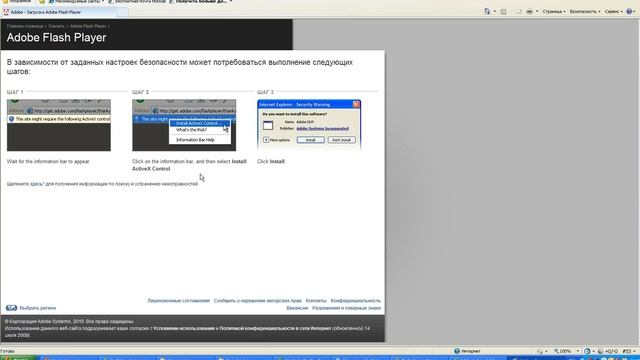Open Лицензионные соглашения footer link
Image resolution: width=640 pixels, height=360 pixels.
[178, 301]
